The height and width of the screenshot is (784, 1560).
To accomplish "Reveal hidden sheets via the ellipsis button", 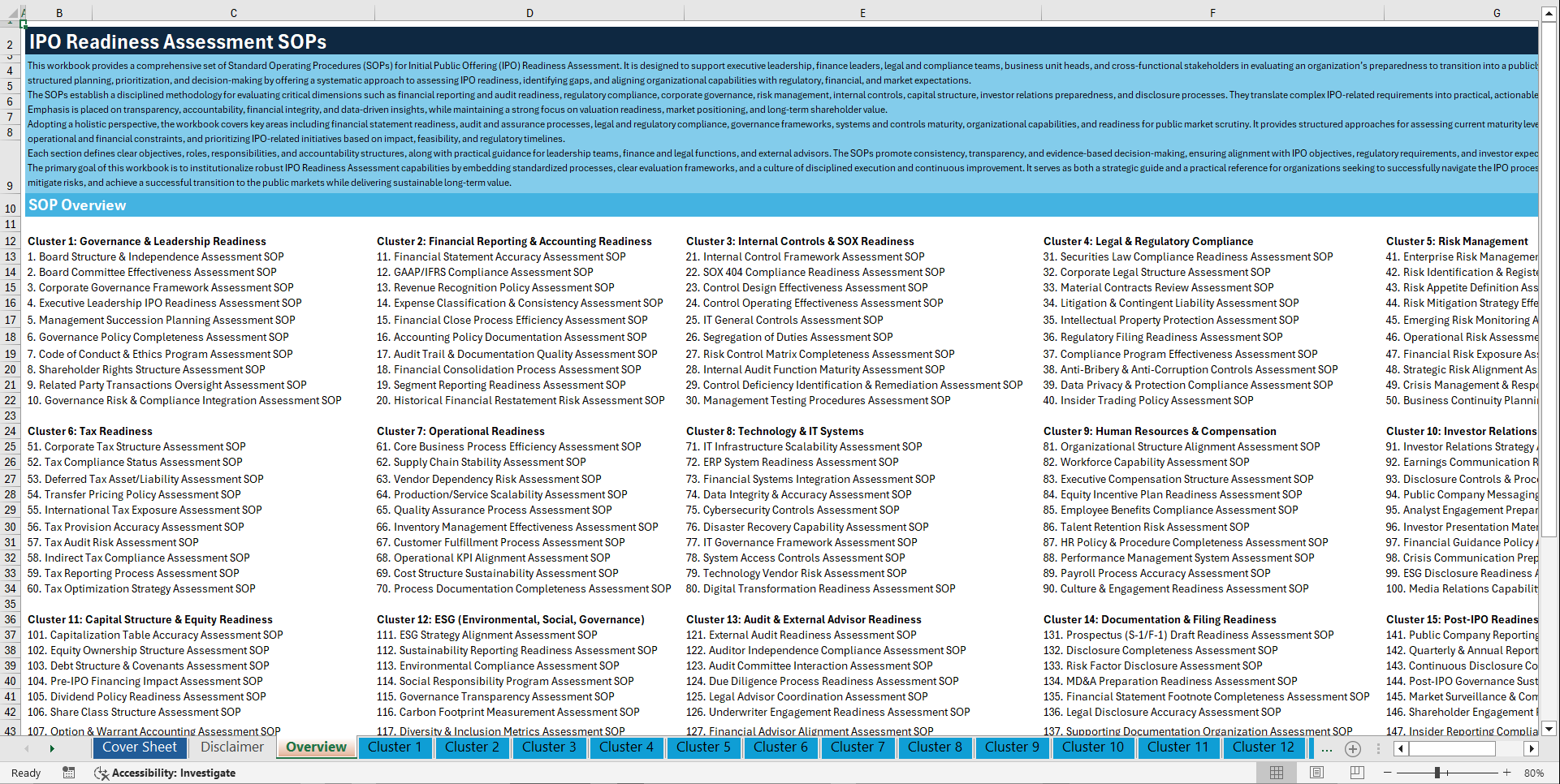I will click(x=1327, y=747).
